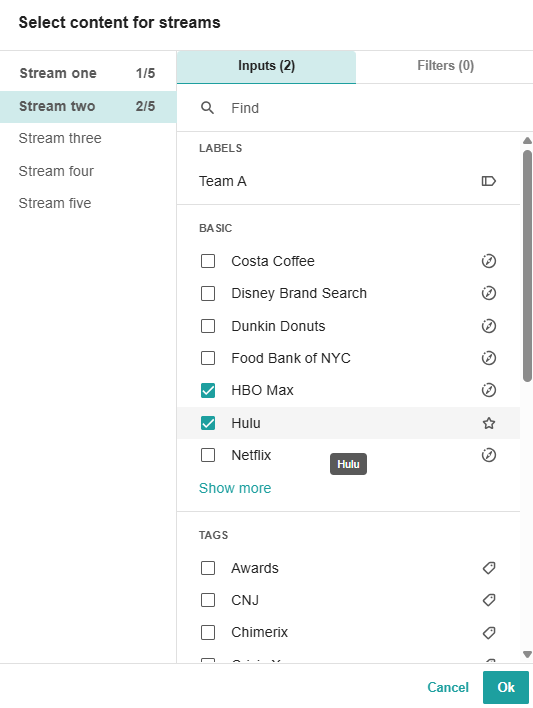Screen dimensions: 533x708
Task: Click the compass icon beside Disney Brand Search
Action: click(x=488, y=293)
